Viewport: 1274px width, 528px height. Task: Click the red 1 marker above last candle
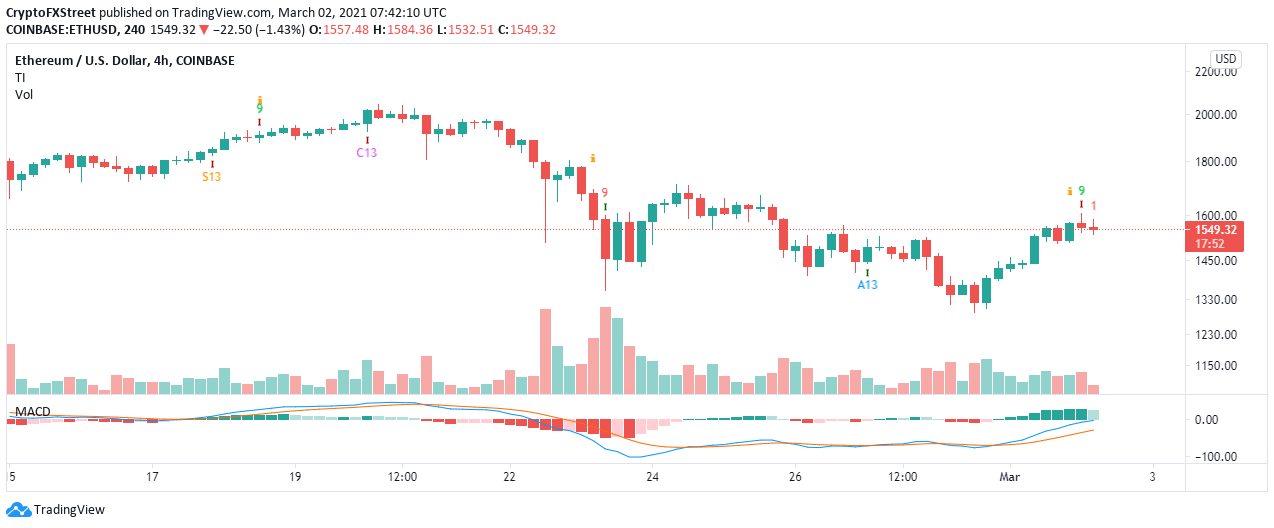point(1094,205)
